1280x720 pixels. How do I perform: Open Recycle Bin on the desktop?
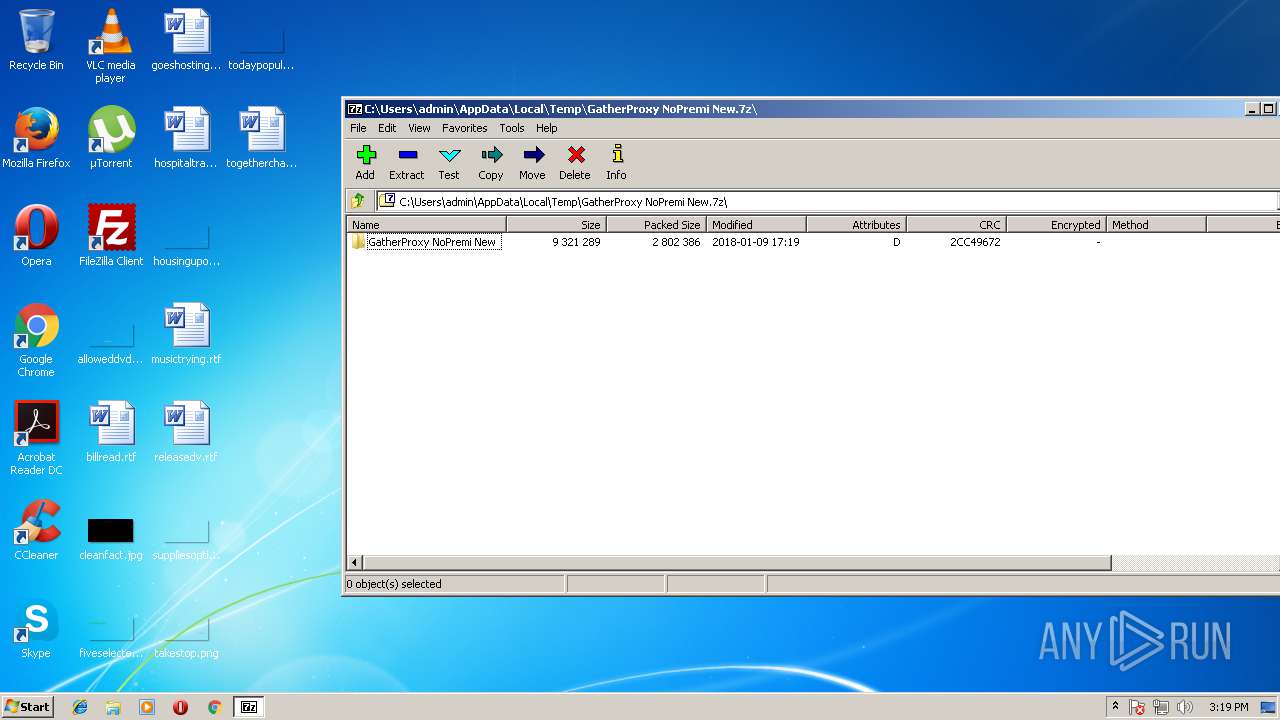(x=36, y=40)
